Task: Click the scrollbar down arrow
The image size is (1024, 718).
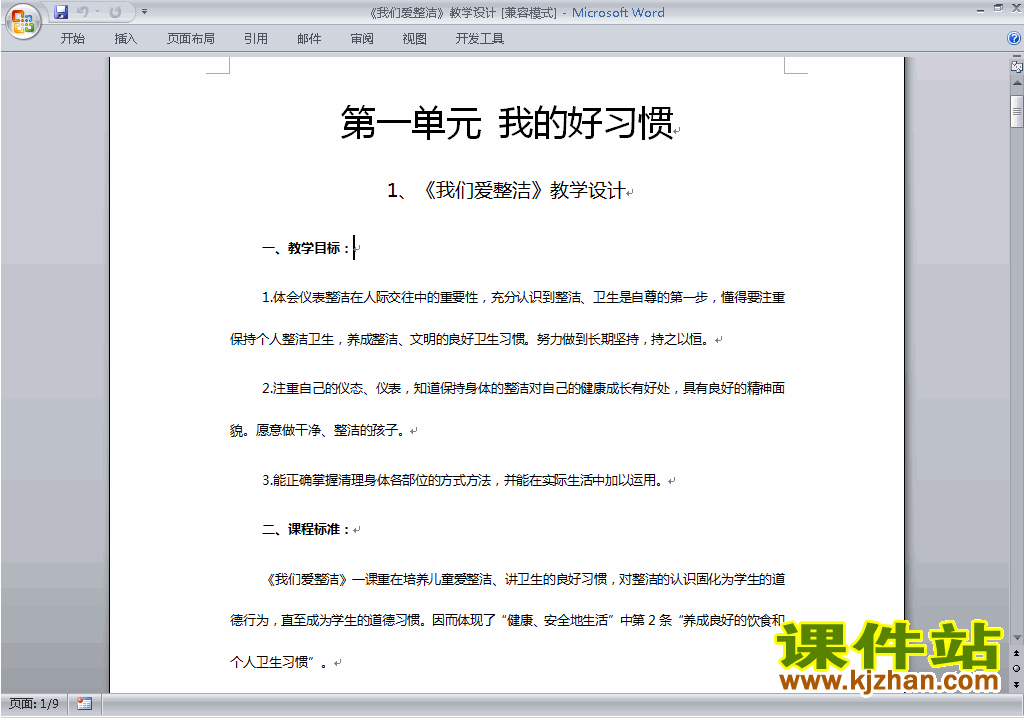Action: point(1017,638)
